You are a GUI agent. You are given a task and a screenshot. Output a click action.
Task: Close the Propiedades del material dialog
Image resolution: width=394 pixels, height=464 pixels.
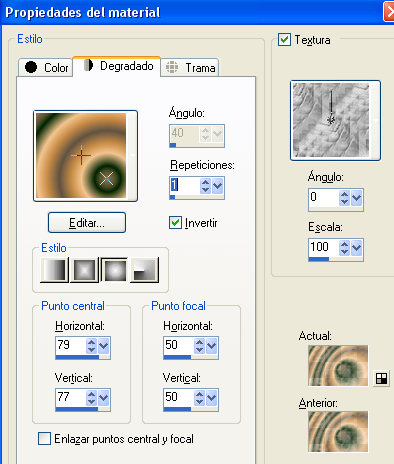(x=389, y=12)
